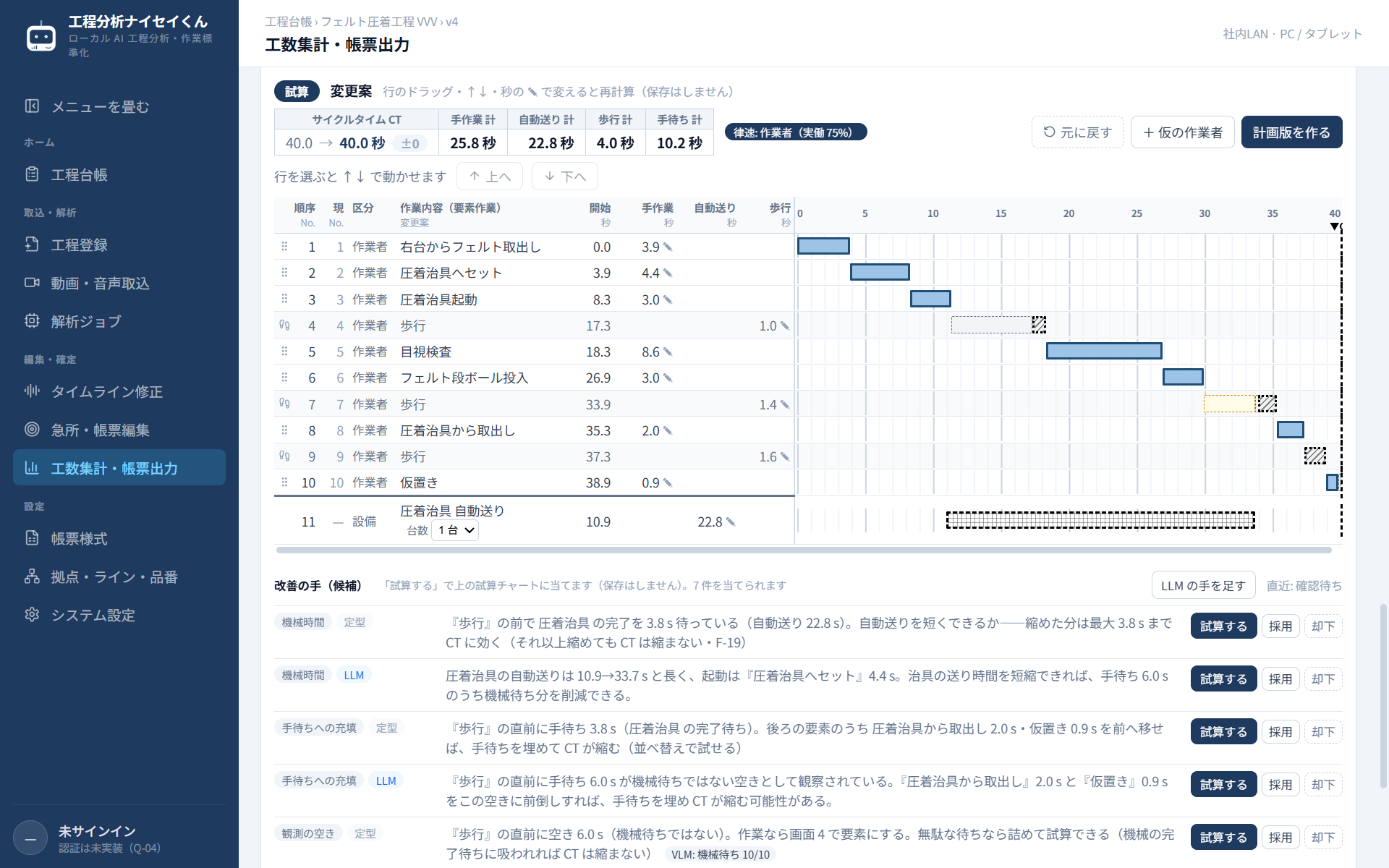Go to 動画・音声取込 page
This screenshot has width=1389, height=868.
[119, 283]
